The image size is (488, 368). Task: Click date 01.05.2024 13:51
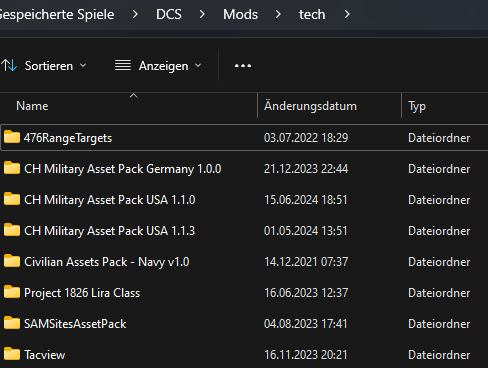[306, 231]
